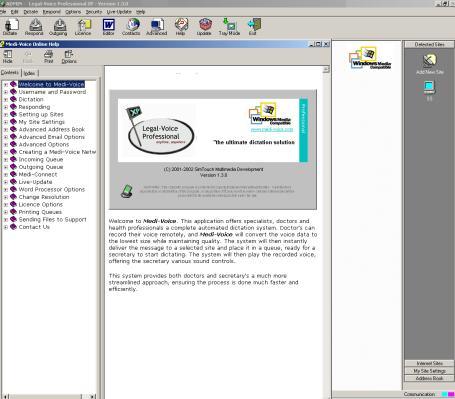Viewport: 455px width, 399px height.
Task: Open the Security menu
Action: coord(94,12)
